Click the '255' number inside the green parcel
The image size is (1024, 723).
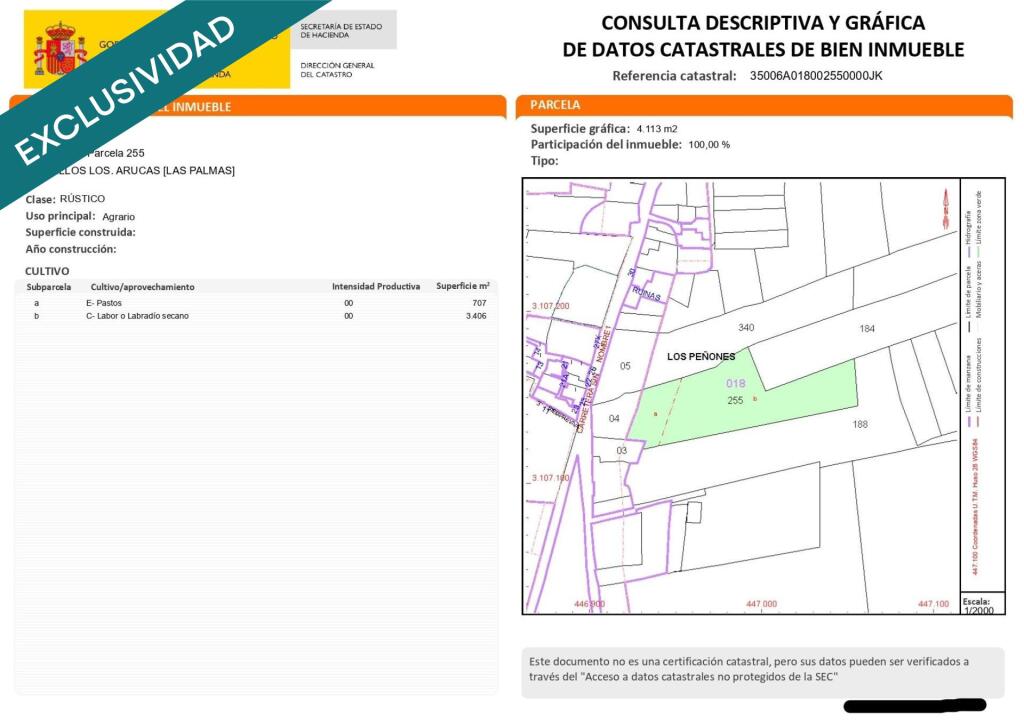735,400
